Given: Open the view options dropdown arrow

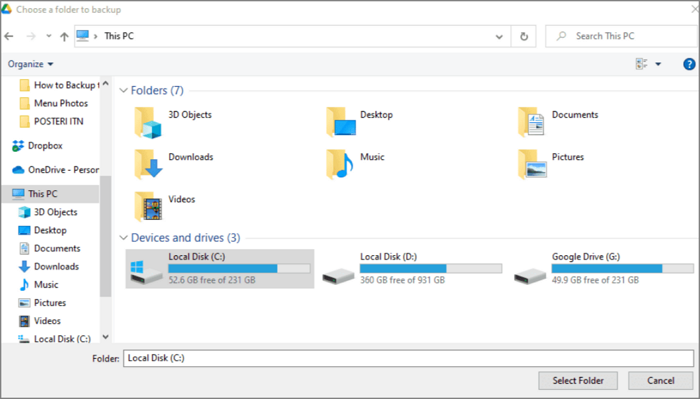Looking at the screenshot, I should click(658, 64).
